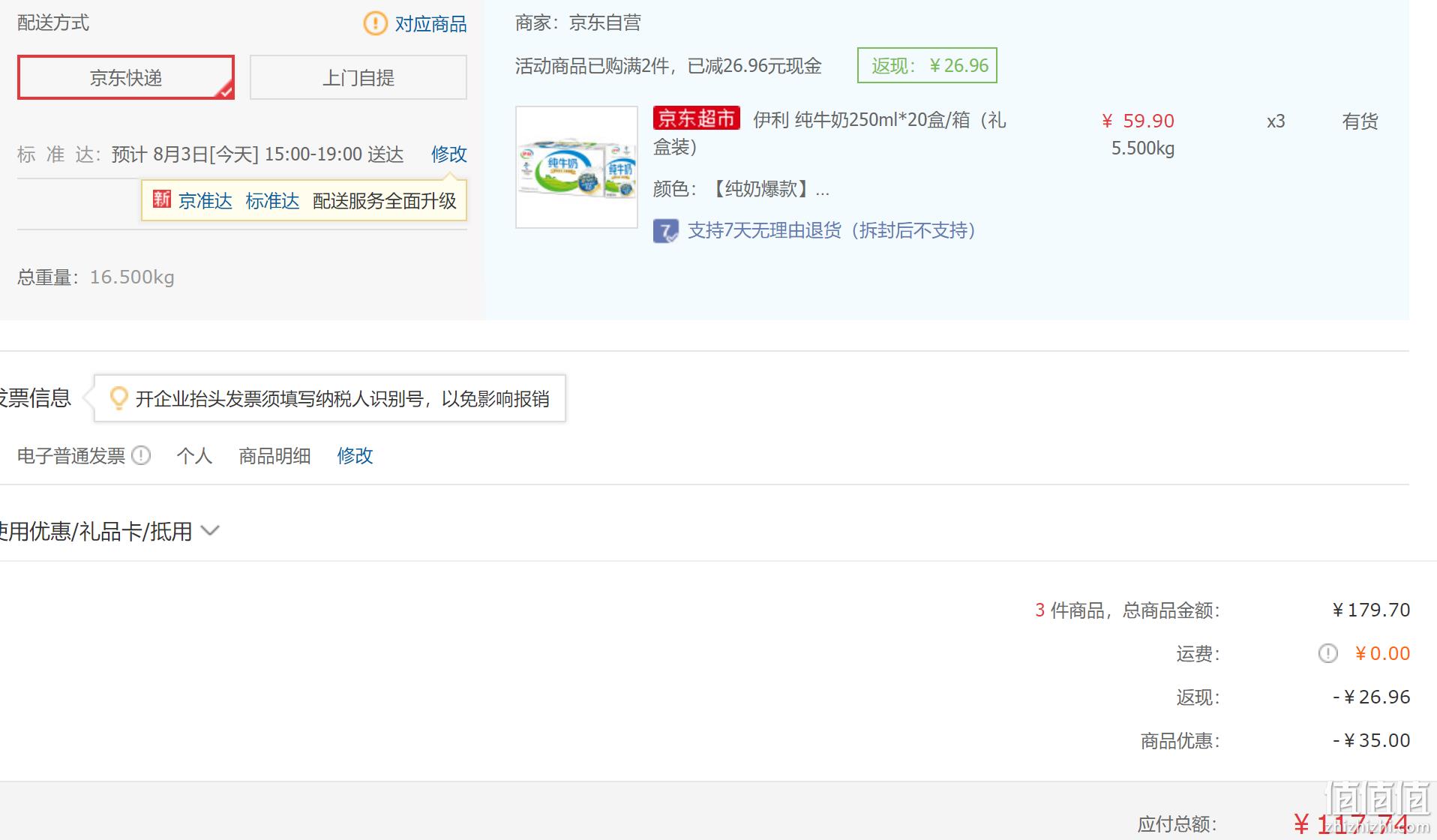
Task: Click the 返现 ¥26.96 green tag
Action: [927, 66]
